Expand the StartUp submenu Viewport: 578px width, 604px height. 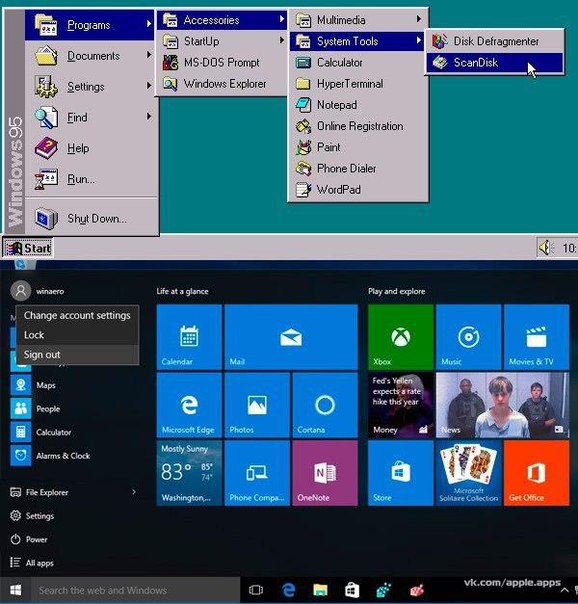[222, 41]
